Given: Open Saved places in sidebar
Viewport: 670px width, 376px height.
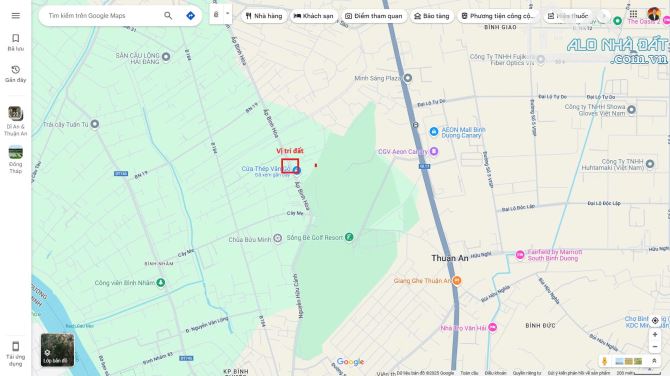Looking at the screenshot, I should pyautogui.click(x=16, y=42).
